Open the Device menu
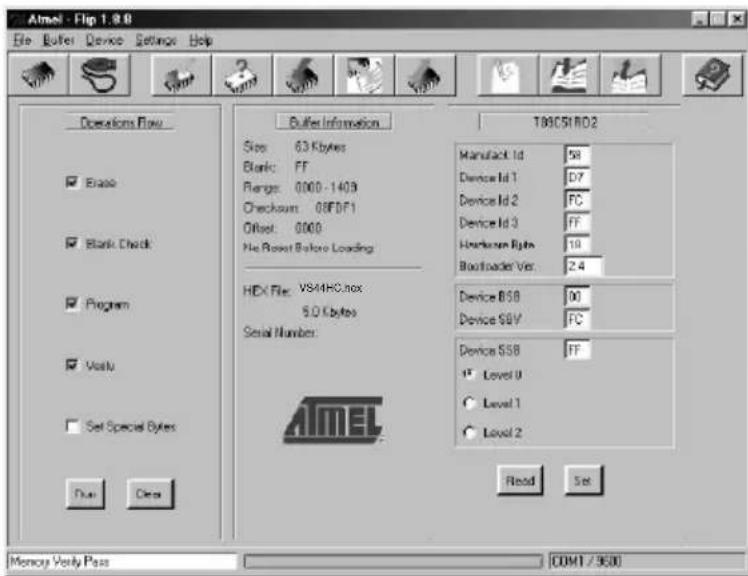The width and height of the screenshot is (748, 576). pos(104,40)
